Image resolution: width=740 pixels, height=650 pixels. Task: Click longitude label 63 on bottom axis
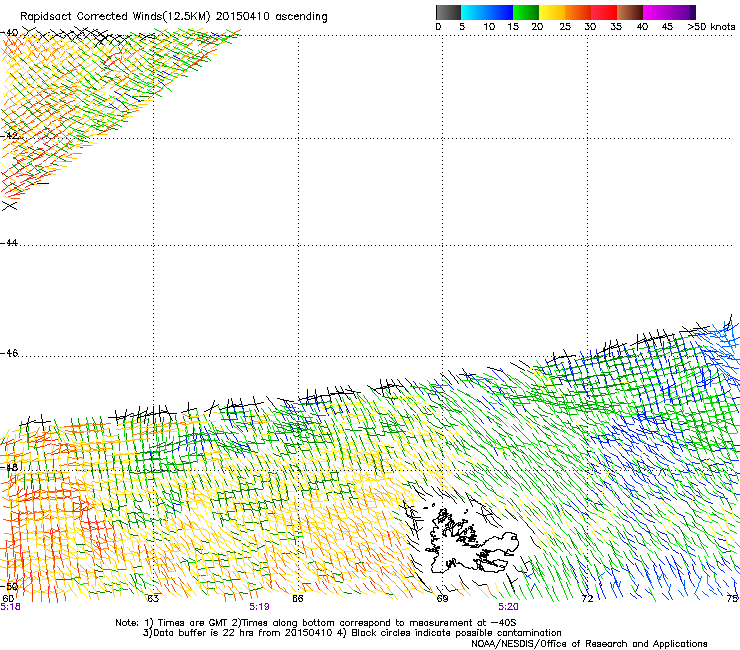[x=153, y=599]
